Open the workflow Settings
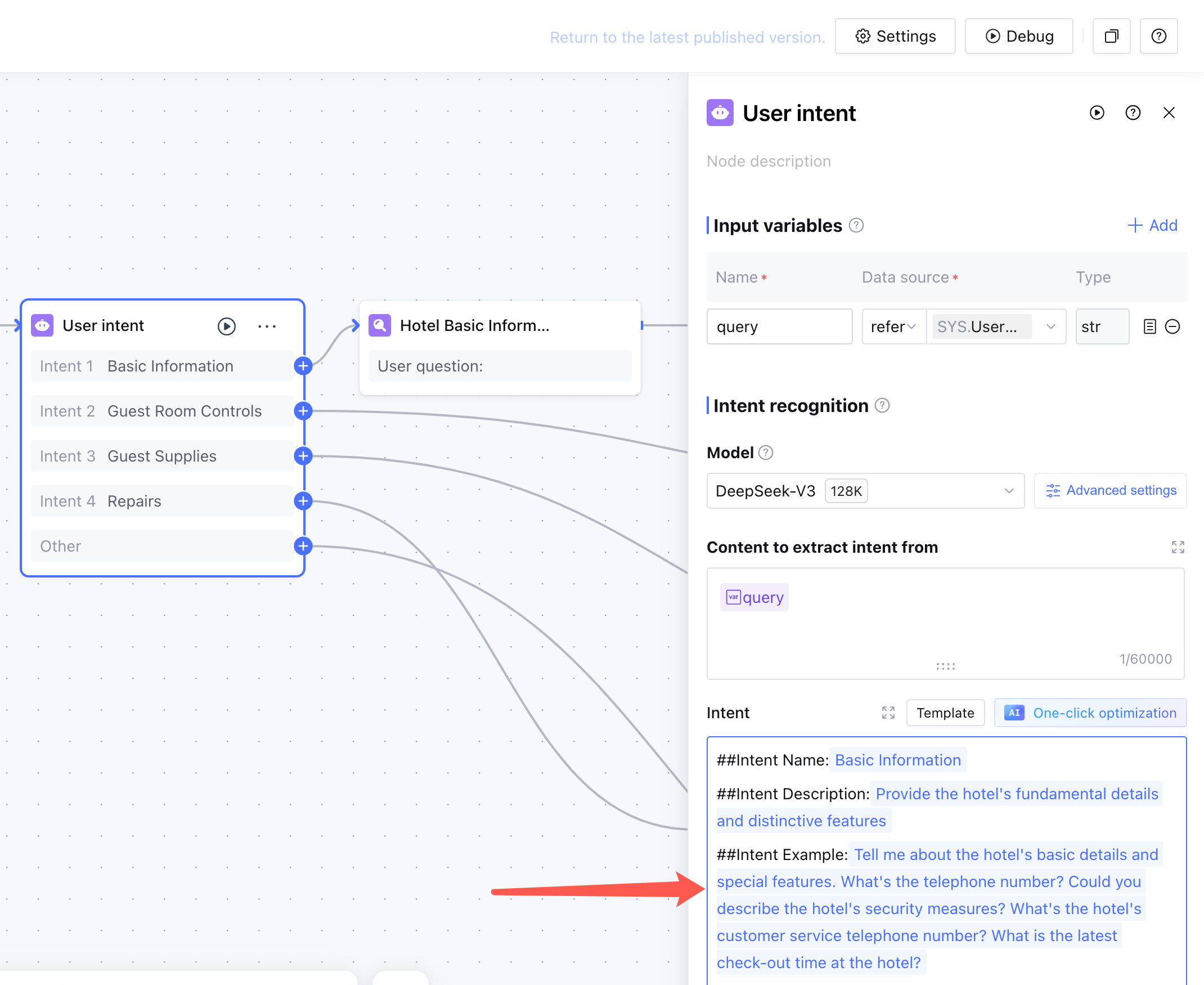 [895, 37]
